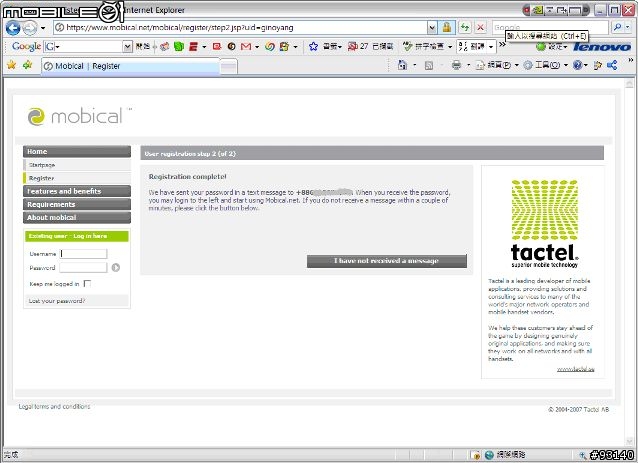Click the Help question mark icon

577,65
